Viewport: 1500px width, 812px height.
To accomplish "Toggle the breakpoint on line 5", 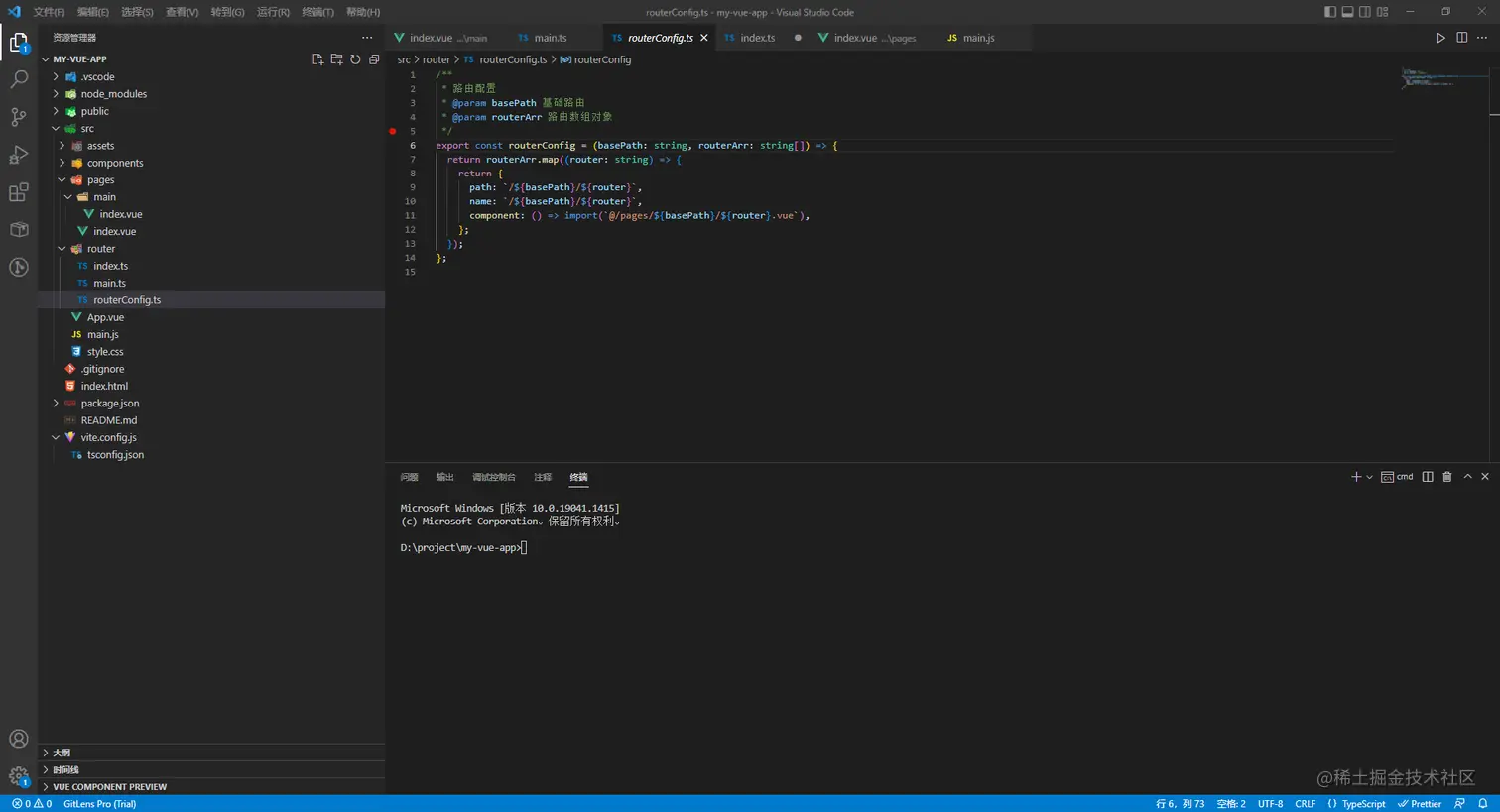I will point(393,131).
